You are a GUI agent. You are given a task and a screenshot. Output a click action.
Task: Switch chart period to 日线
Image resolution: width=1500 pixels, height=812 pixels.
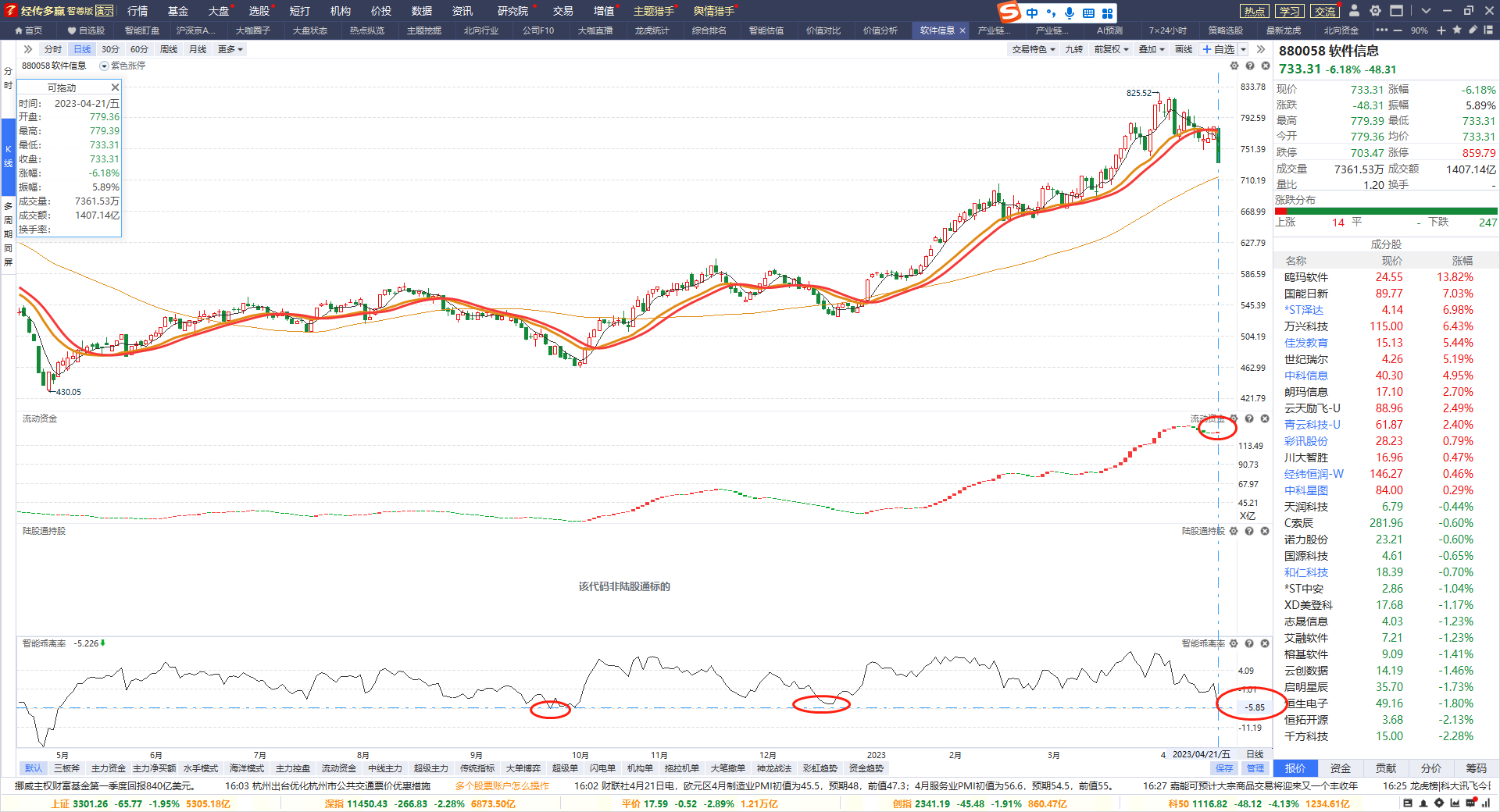82,49
